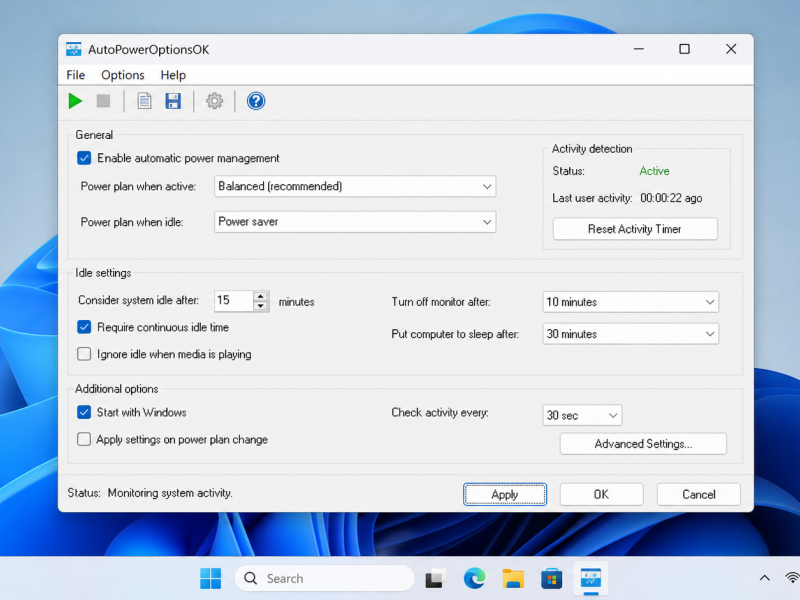Close the AutoPowerOptionsOK window
Viewport: 800px width, 600px height.
click(731, 49)
